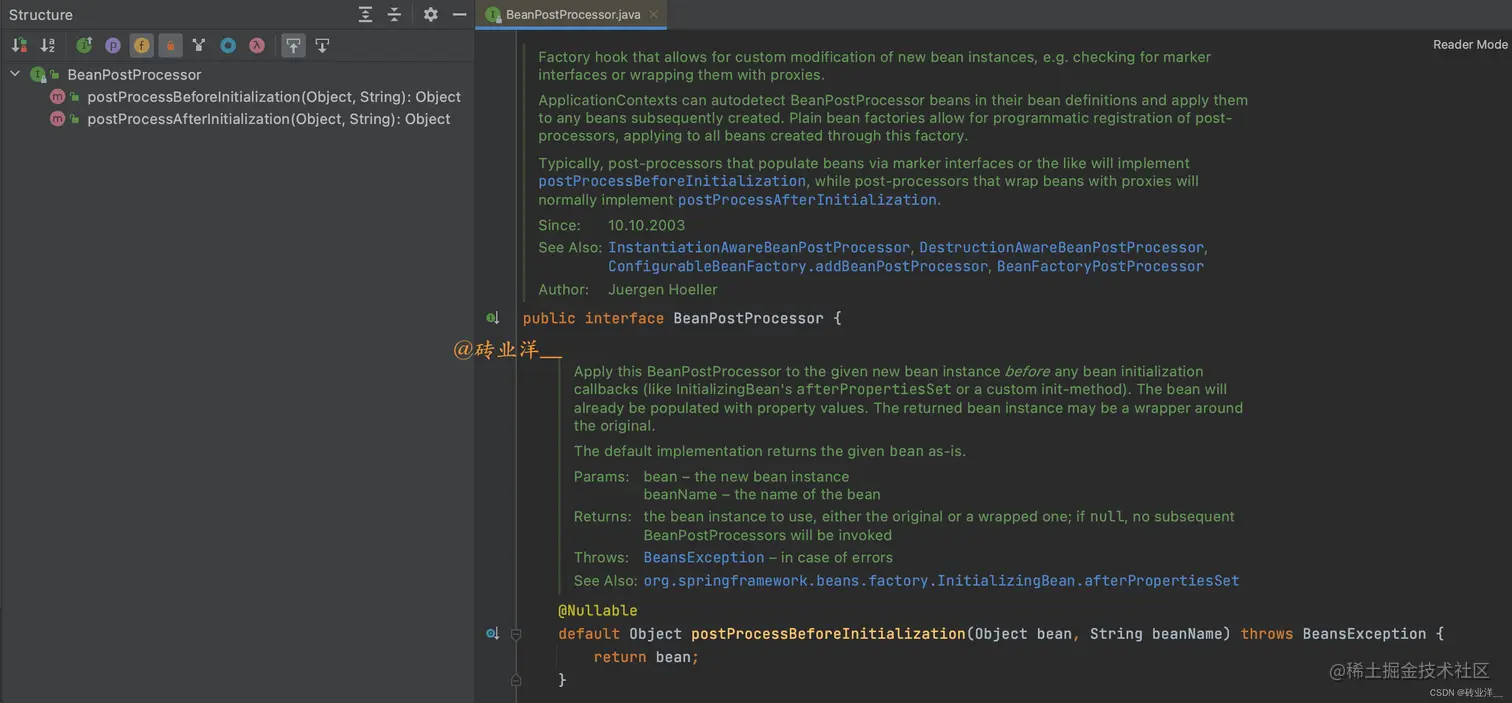The image size is (1512, 703).
Task: Open InitializingBean.afterPropertiesSet See Also link
Action: coord(941,580)
